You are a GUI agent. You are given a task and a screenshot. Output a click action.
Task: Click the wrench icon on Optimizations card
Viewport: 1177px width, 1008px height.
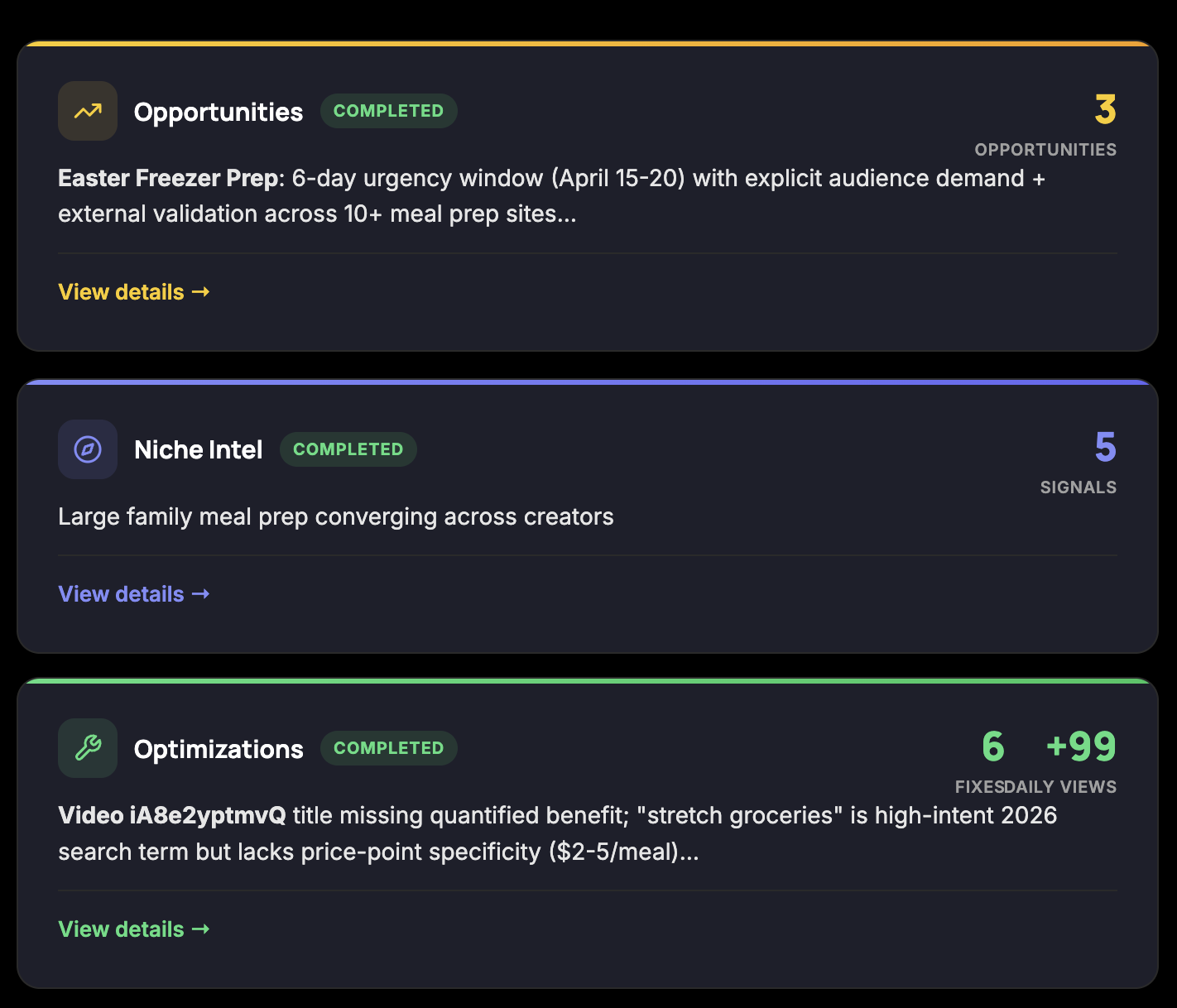(x=87, y=747)
